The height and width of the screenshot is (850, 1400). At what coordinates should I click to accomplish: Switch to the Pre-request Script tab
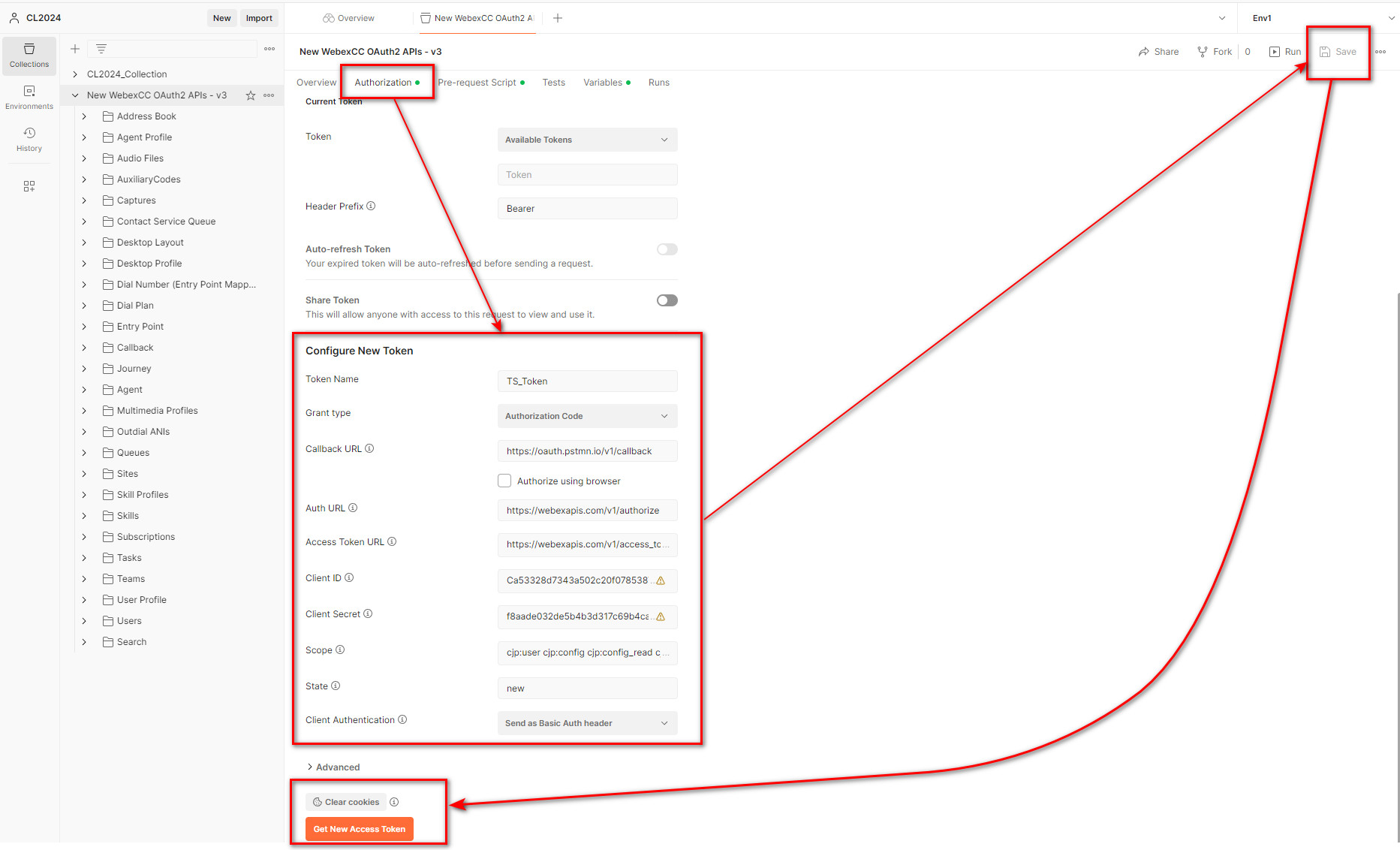(481, 83)
